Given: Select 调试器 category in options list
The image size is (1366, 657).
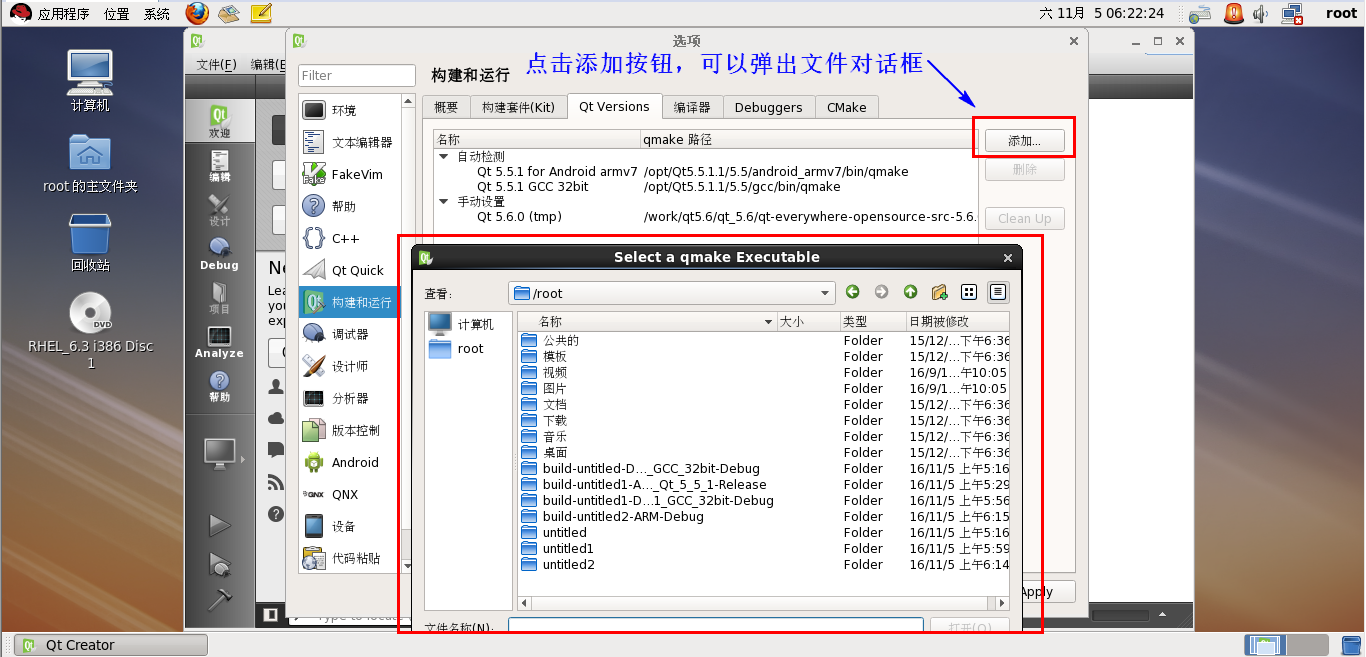Looking at the screenshot, I should [x=349, y=334].
